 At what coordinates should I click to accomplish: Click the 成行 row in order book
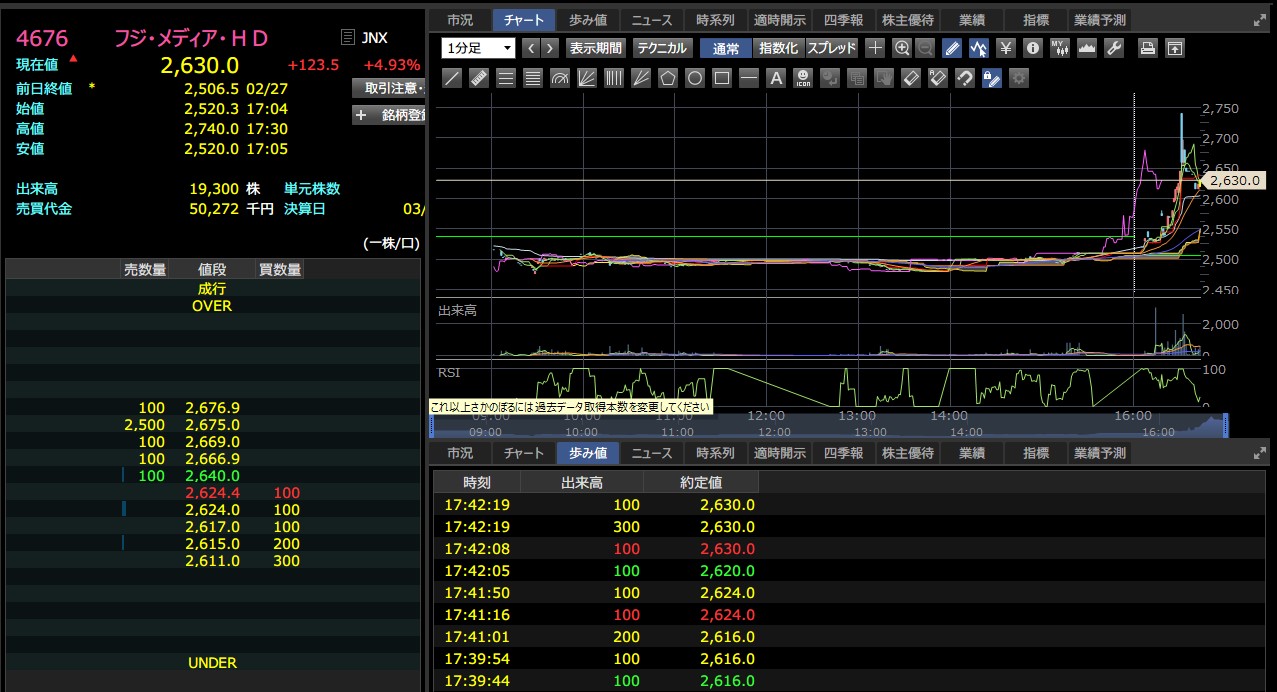point(212,288)
